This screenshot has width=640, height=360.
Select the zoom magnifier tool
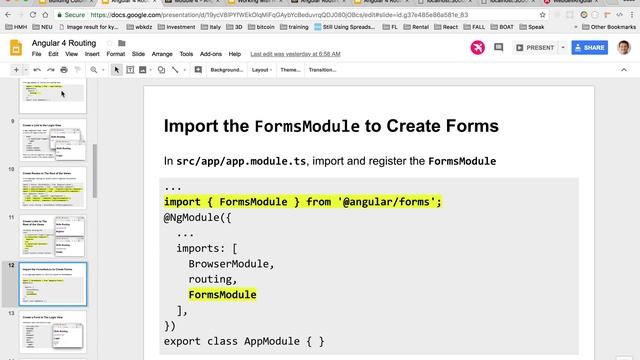tap(94, 70)
